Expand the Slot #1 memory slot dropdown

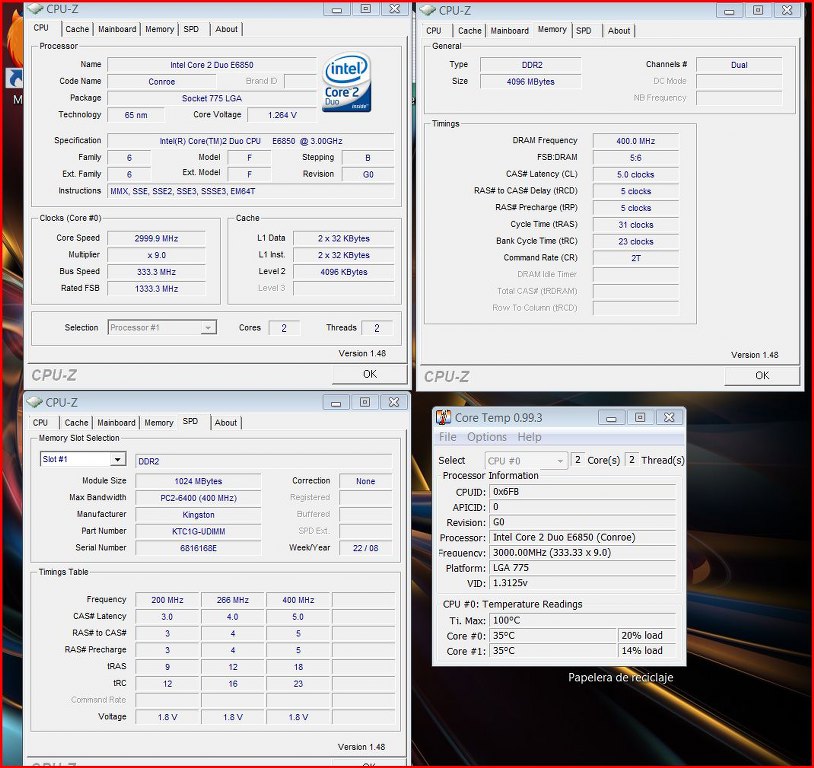tap(117, 459)
